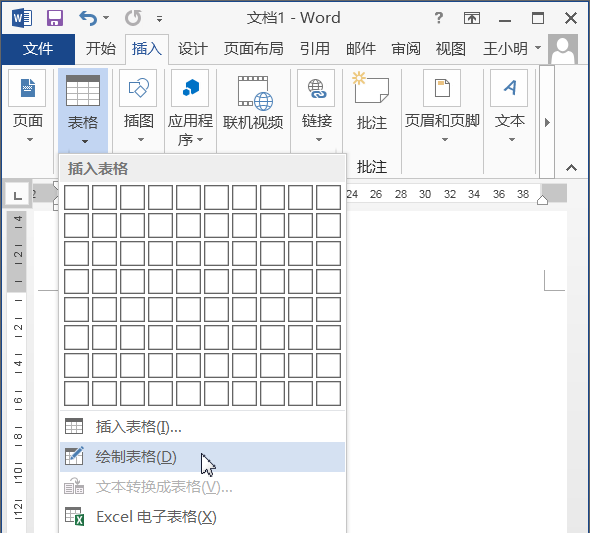Click the 表格 table grid icon
The height and width of the screenshot is (533, 590).
(83, 90)
